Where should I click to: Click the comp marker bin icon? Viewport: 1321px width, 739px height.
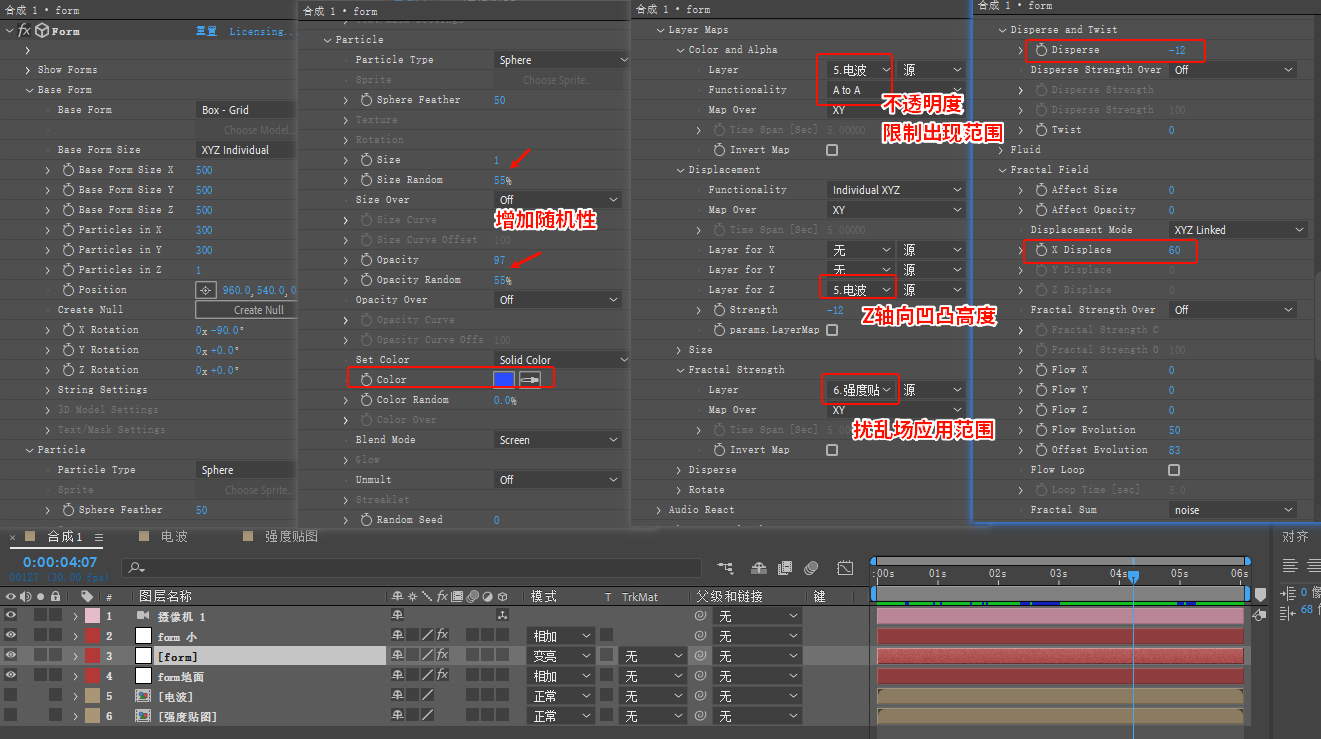(1261, 595)
